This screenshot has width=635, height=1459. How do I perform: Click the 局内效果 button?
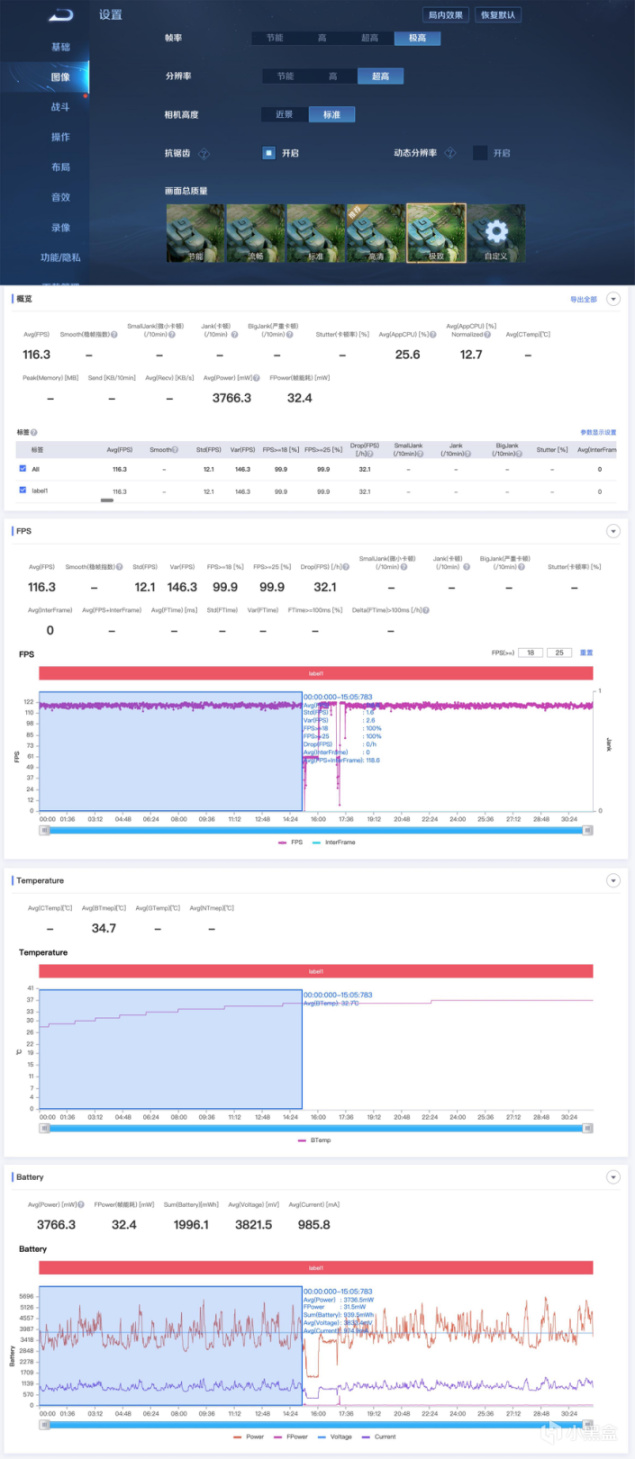(446, 15)
